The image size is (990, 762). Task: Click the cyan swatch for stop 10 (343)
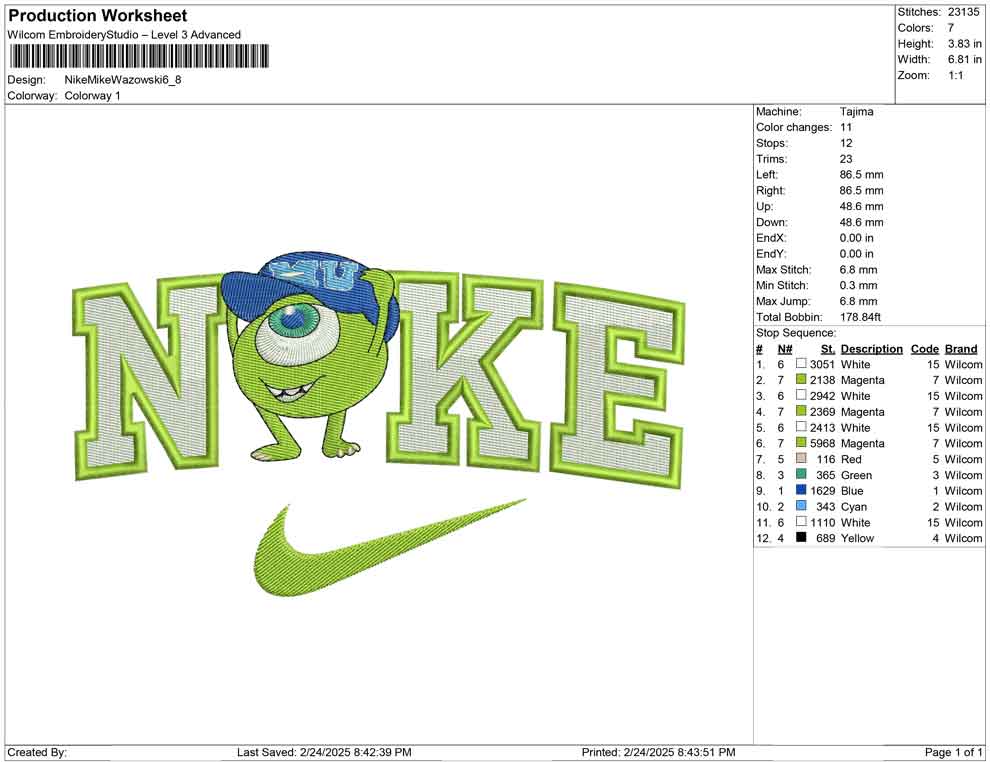point(801,506)
